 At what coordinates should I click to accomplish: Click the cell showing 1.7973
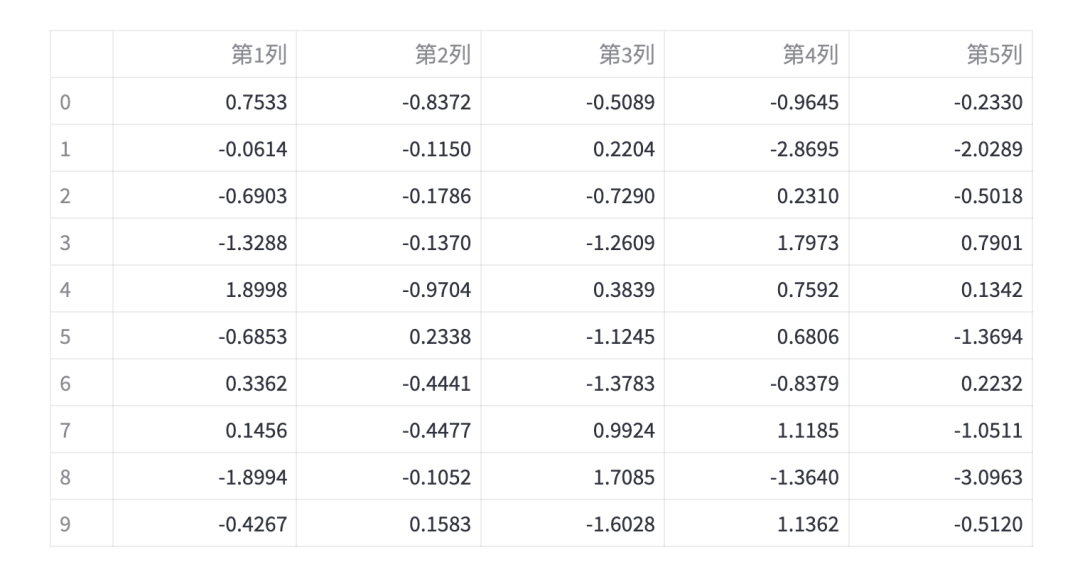click(756, 242)
